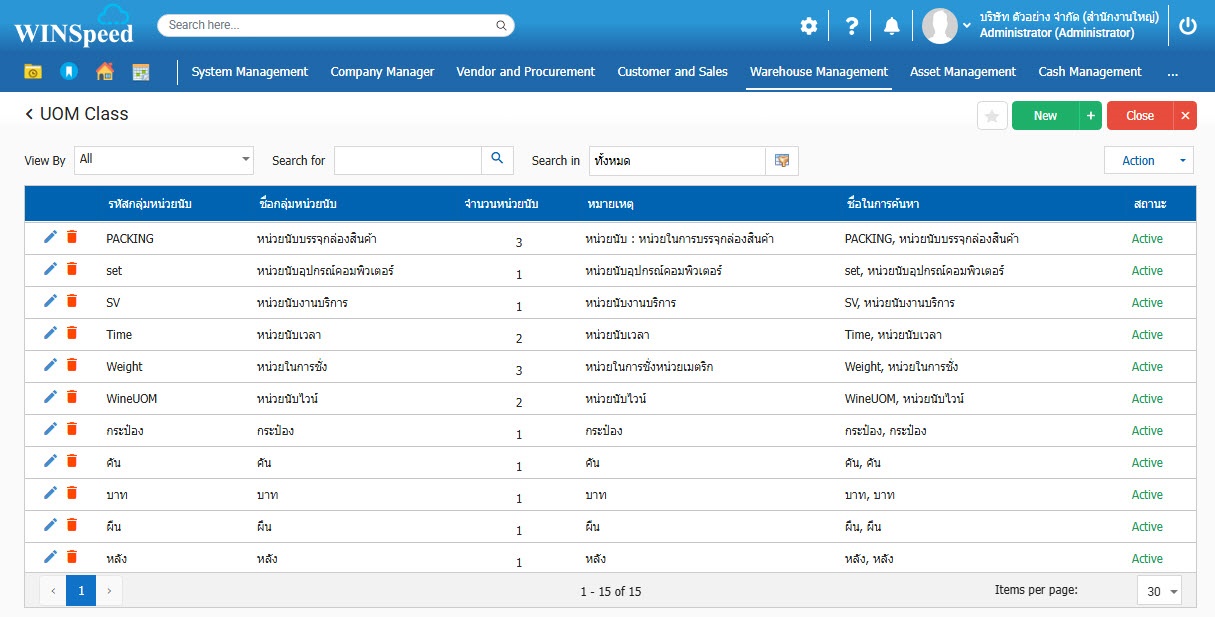Click the help question mark icon
Screen dimensions: 1215x617
851,27
